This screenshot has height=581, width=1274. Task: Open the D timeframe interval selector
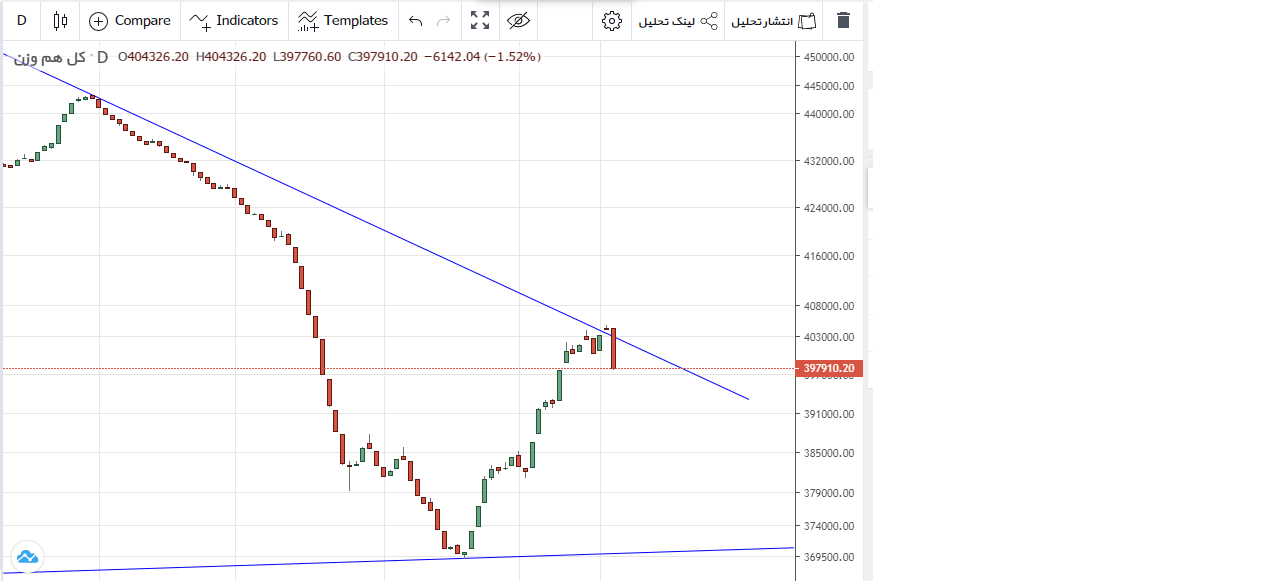pos(21,20)
